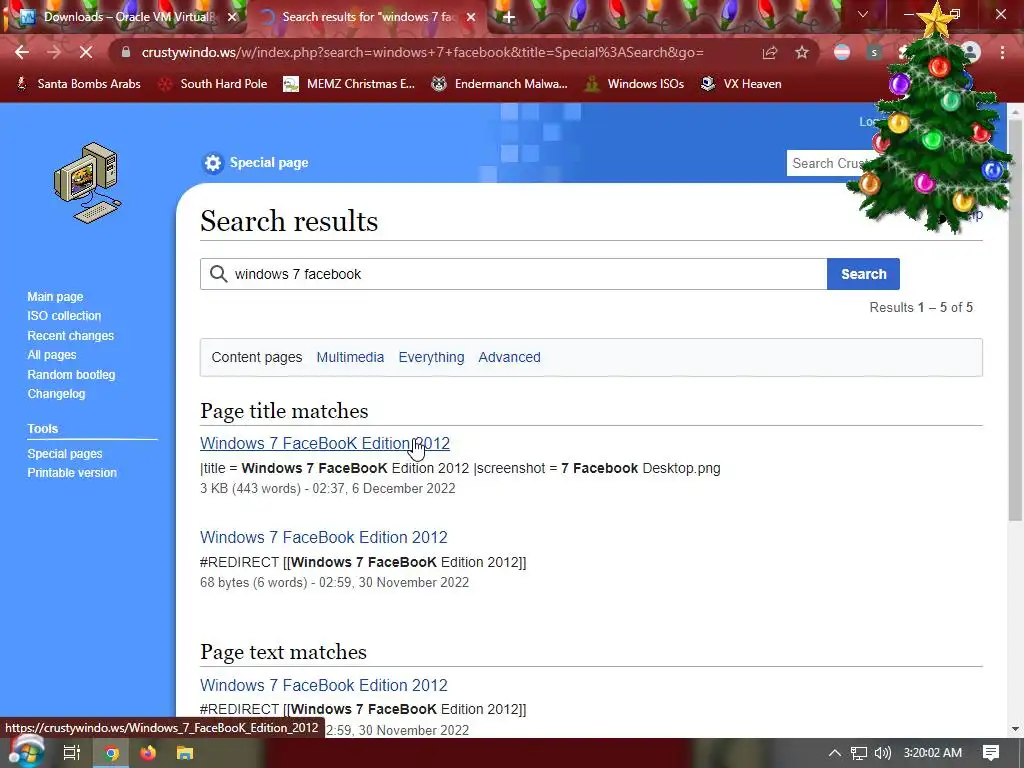Click the blue Search button
Viewport: 1024px width, 768px height.
[x=863, y=274]
